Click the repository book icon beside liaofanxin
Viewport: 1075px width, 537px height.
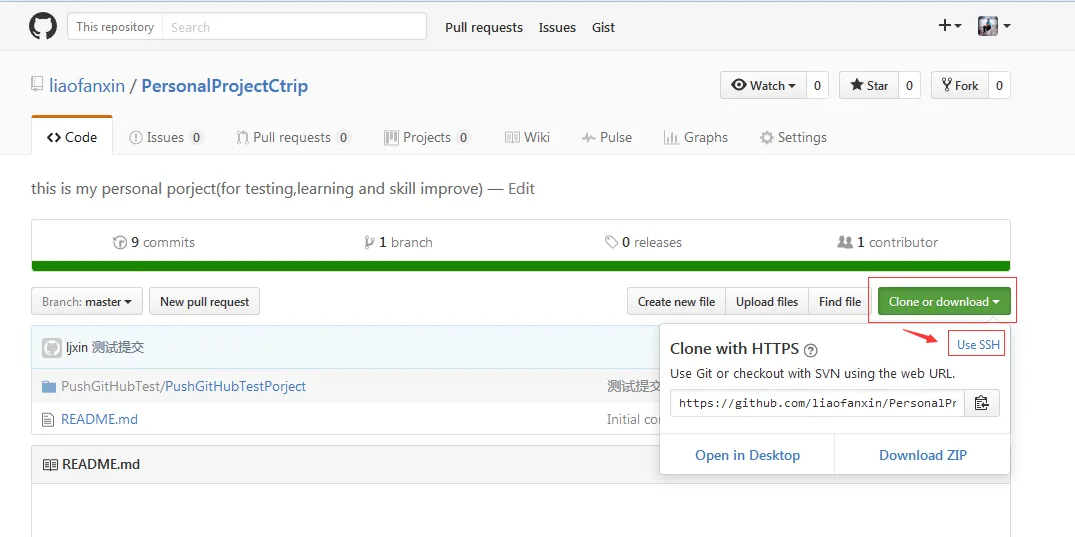click(37, 85)
